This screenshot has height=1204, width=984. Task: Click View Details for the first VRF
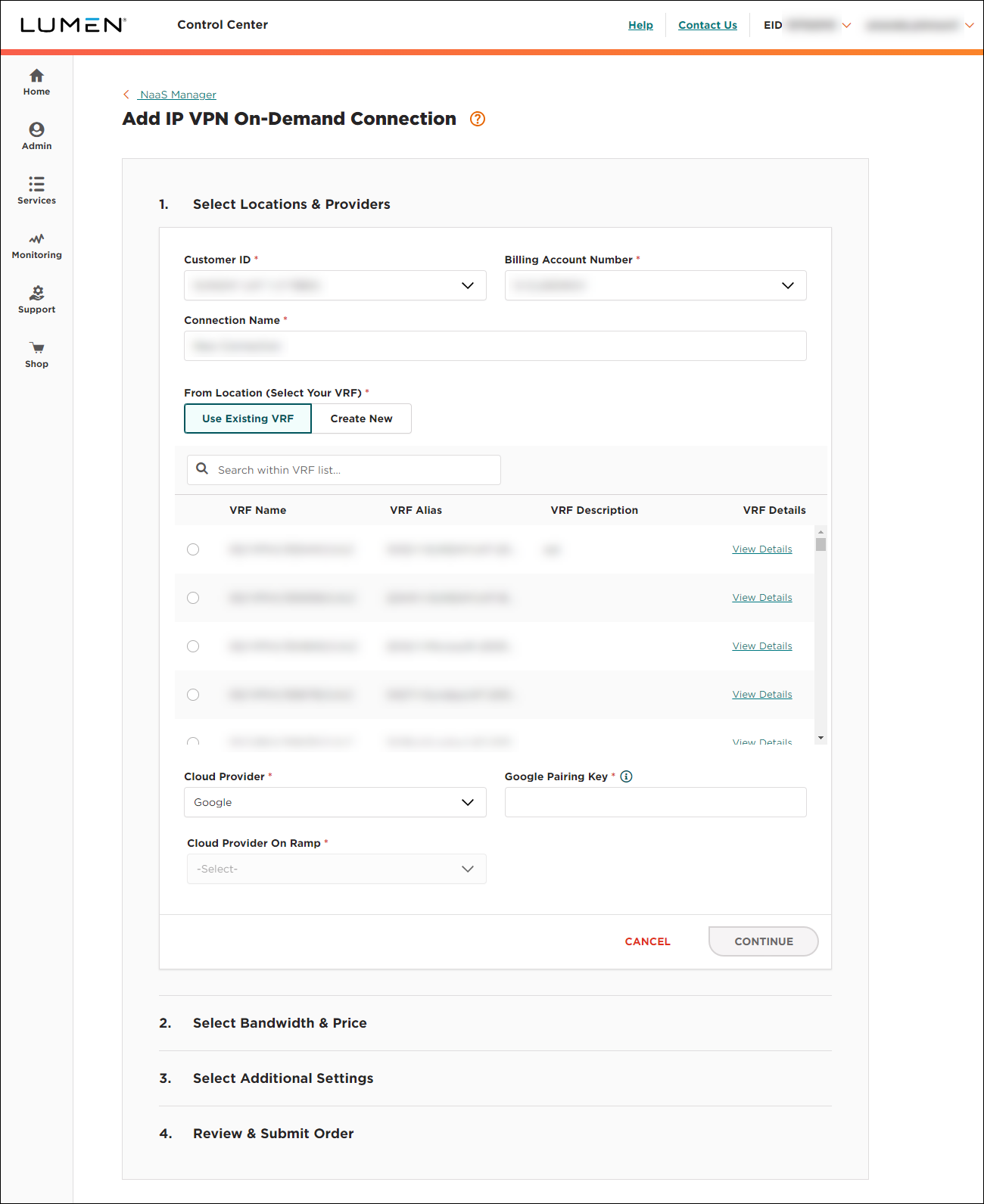(762, 549)
